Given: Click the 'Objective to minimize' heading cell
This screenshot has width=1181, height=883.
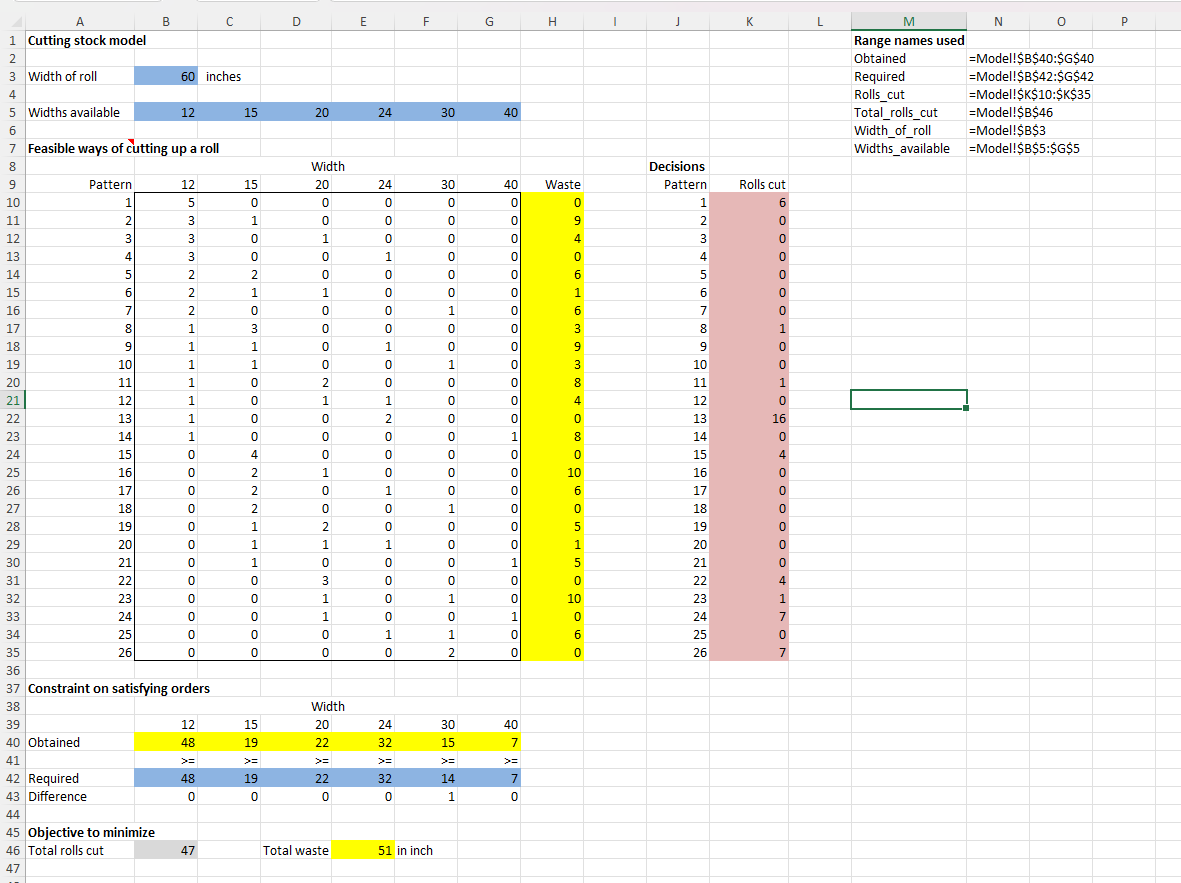Looking at the screenshot, I should (80, 832).
